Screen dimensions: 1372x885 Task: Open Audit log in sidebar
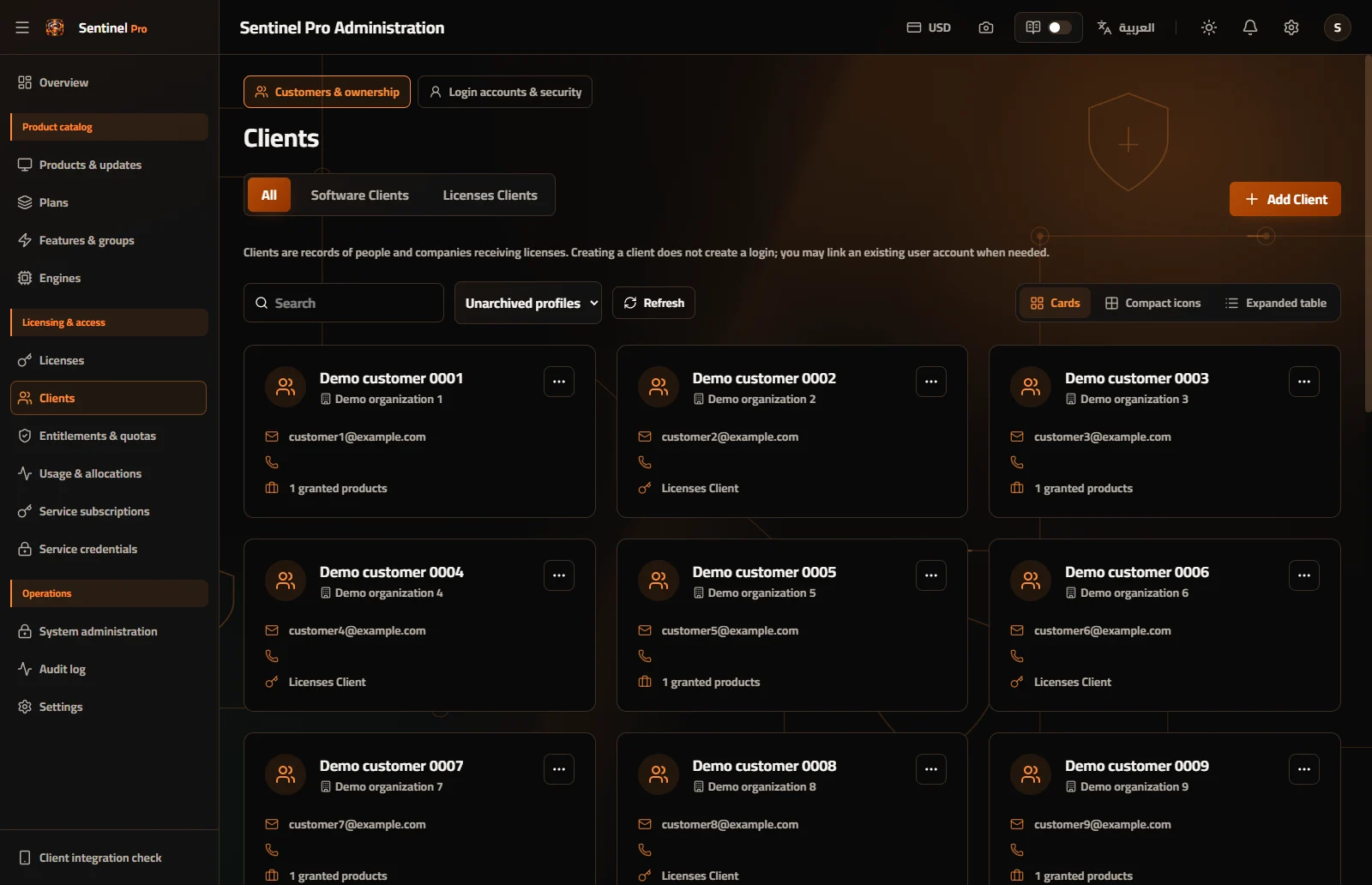pos(108,669)
